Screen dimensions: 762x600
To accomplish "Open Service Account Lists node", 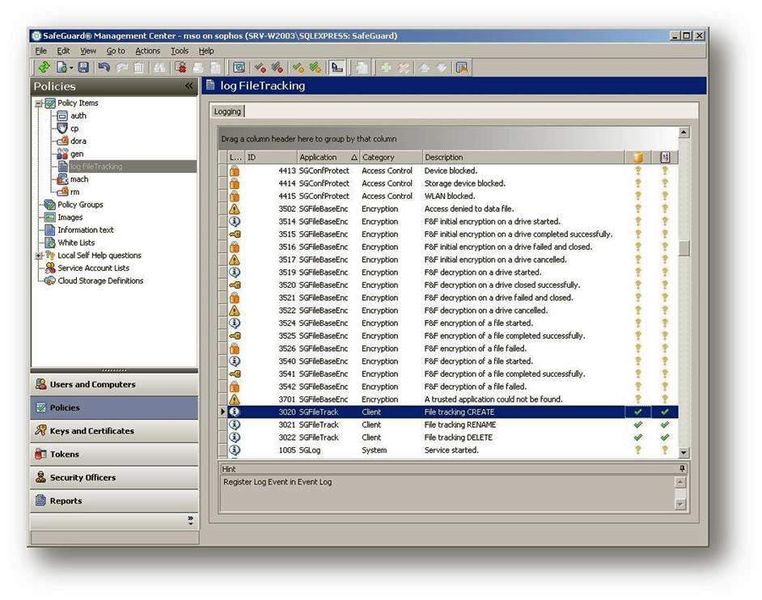I will tap(93, 268).
